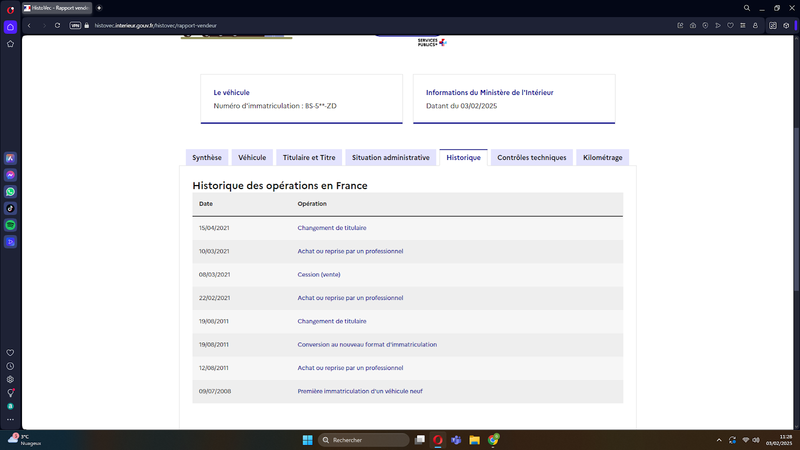The width and height of the screenshot is (800, 450).
Task: Reload the page with refresh icon
Action: [57, 26]
